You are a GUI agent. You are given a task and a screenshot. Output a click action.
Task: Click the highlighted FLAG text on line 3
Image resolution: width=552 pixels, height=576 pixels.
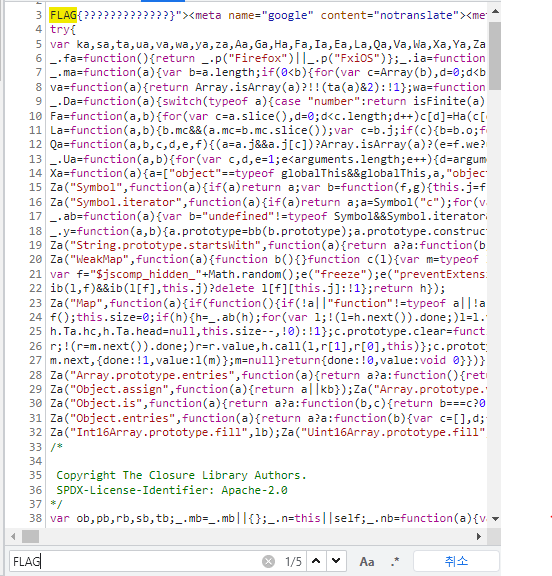(x=63, y=15)
